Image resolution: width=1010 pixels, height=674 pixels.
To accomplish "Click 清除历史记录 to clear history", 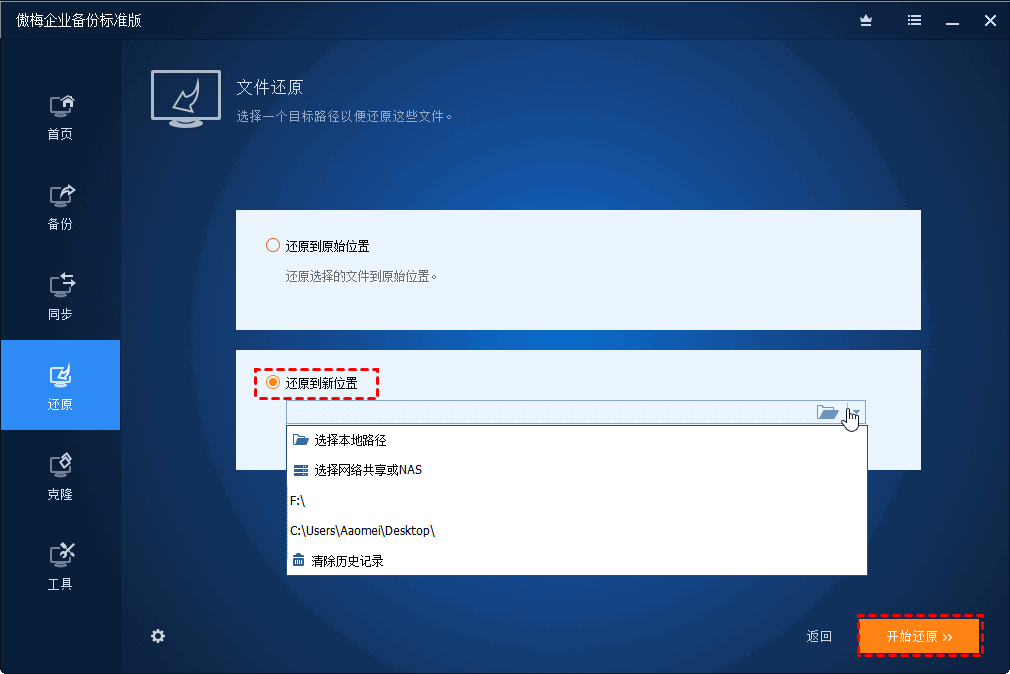I will tap(576, 561).
